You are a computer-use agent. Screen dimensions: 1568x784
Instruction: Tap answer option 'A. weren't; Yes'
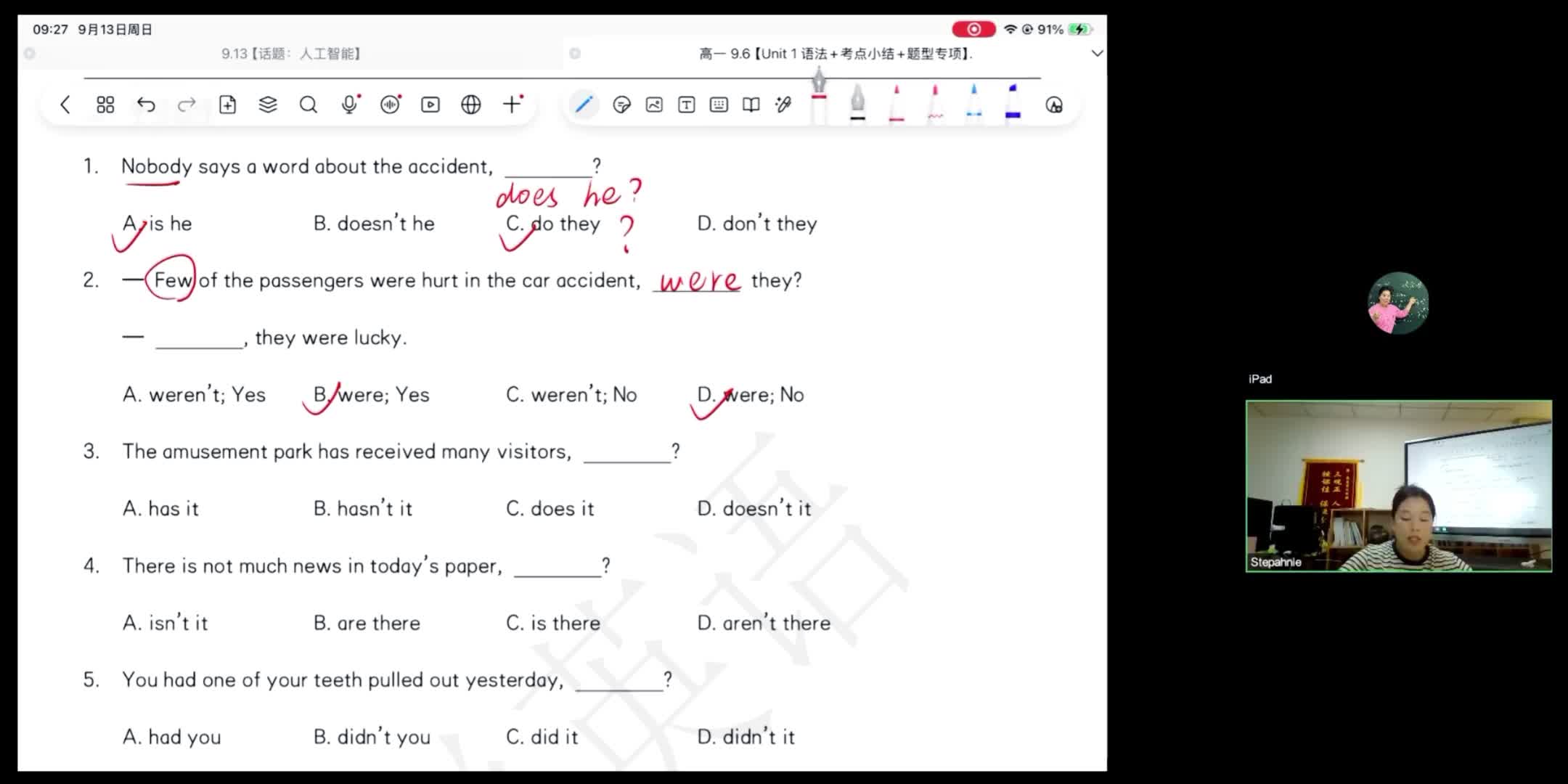point(194,394)
